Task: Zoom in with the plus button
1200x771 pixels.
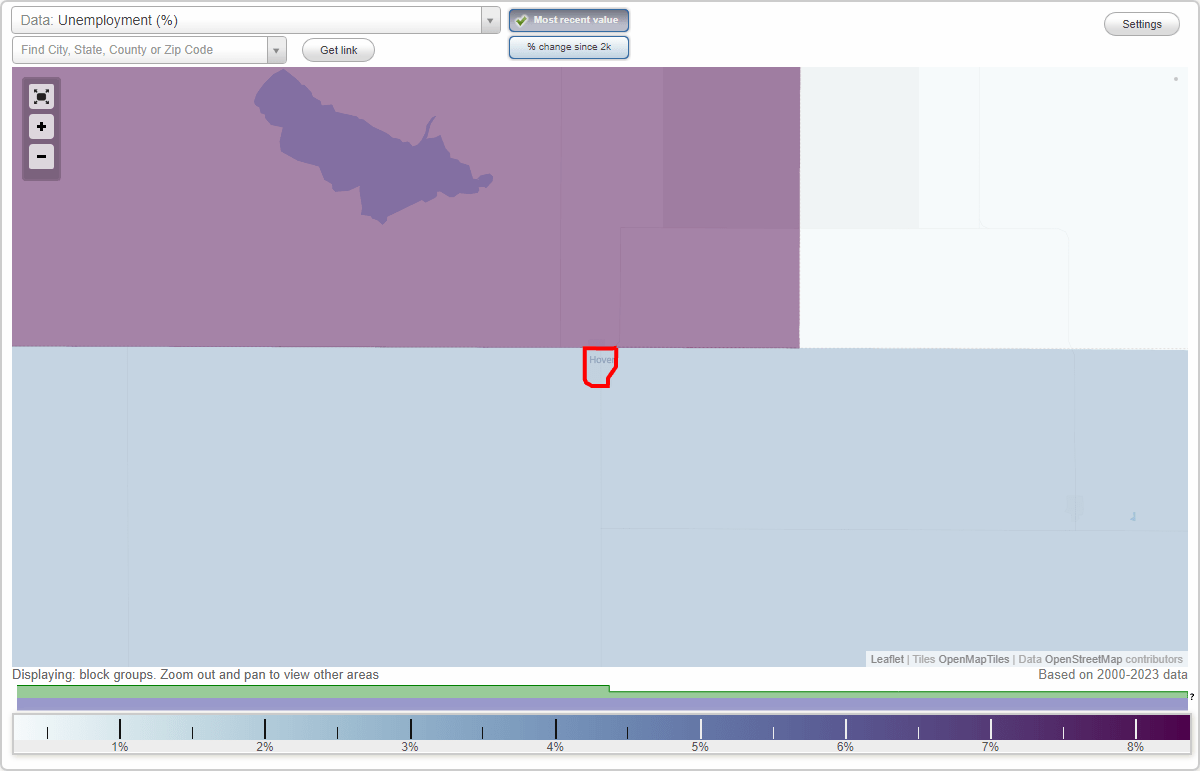Action: [x=41, y=127]
